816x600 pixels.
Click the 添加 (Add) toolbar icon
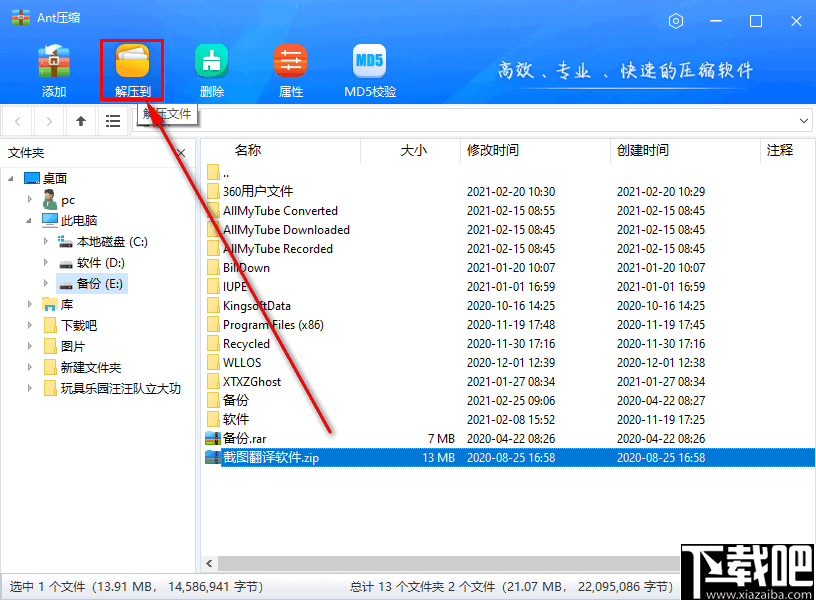pyautogui.click(x=54, y=71)
